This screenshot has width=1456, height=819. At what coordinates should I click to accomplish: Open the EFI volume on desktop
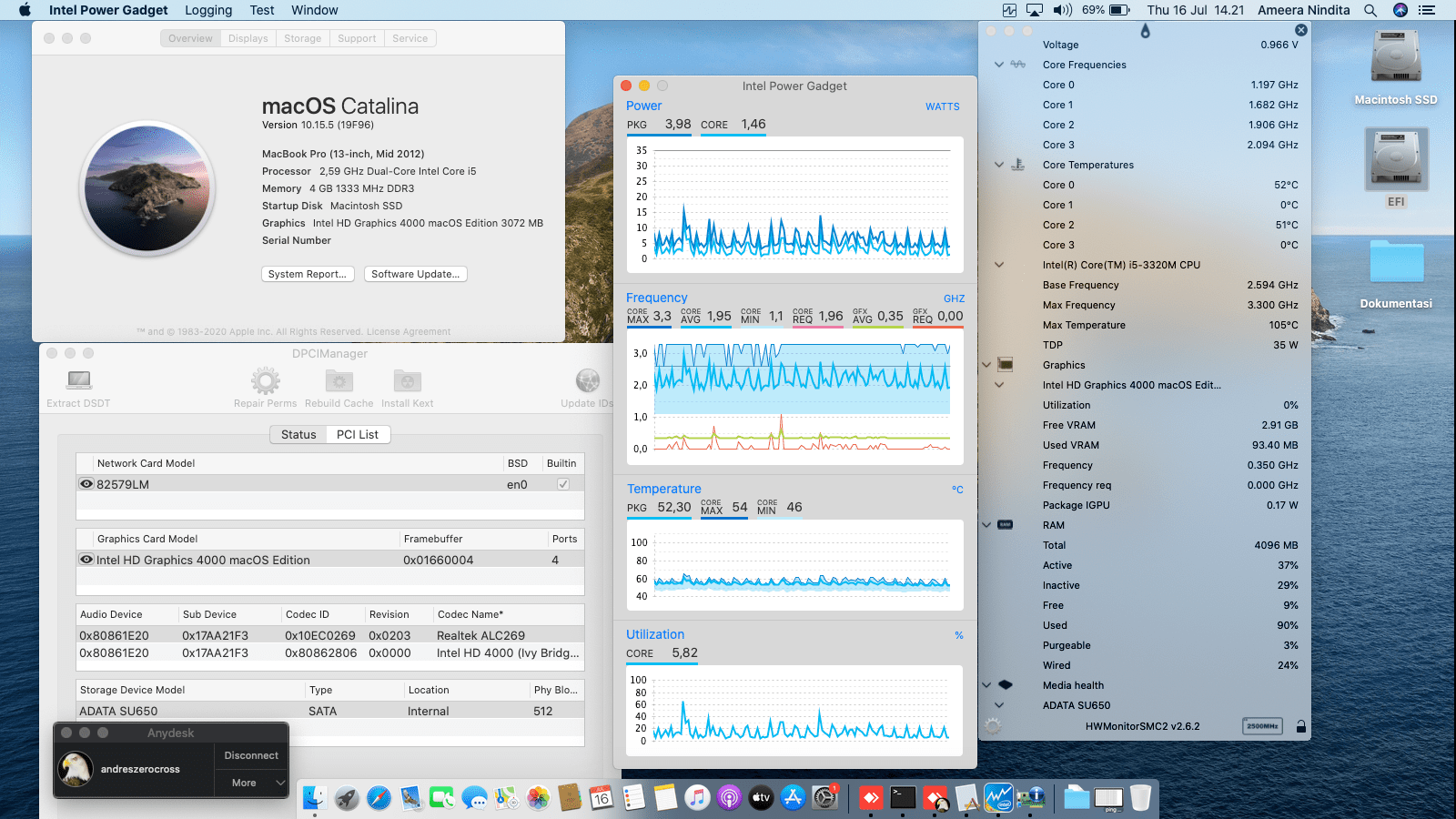(1396, 159)
